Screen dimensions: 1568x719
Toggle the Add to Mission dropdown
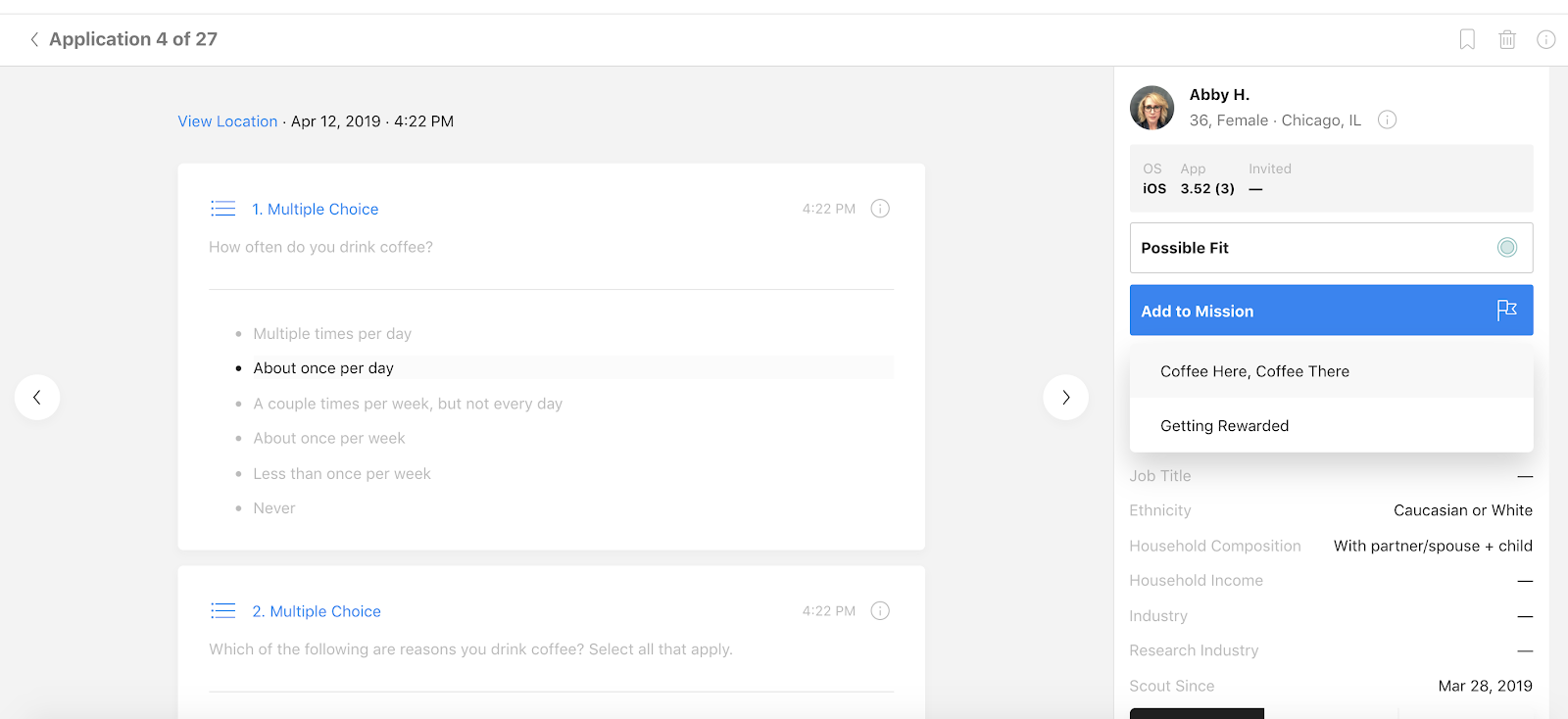pos(1313,311)
